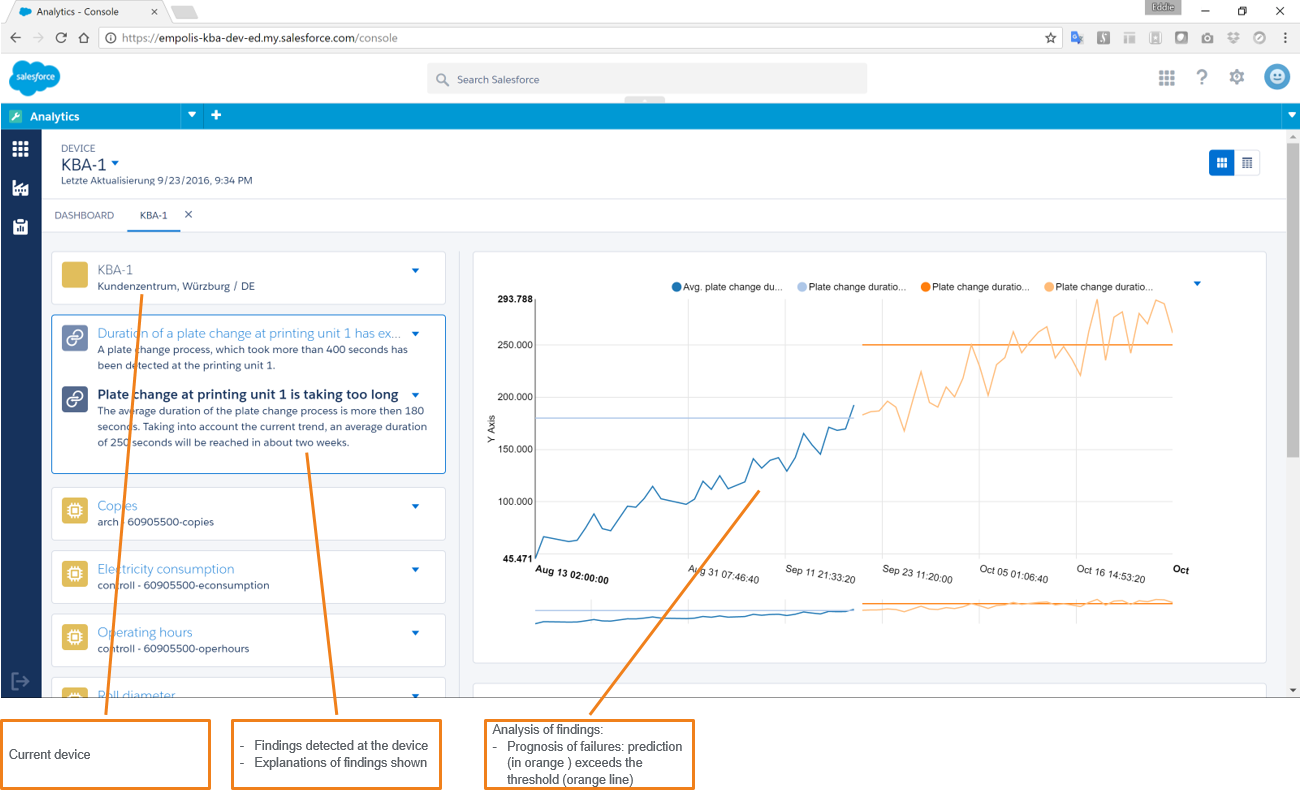This screenshot has width=1300, height=795.
Task: Click the yellow swatch on the KBA-1 card
Action: point(74,275)
